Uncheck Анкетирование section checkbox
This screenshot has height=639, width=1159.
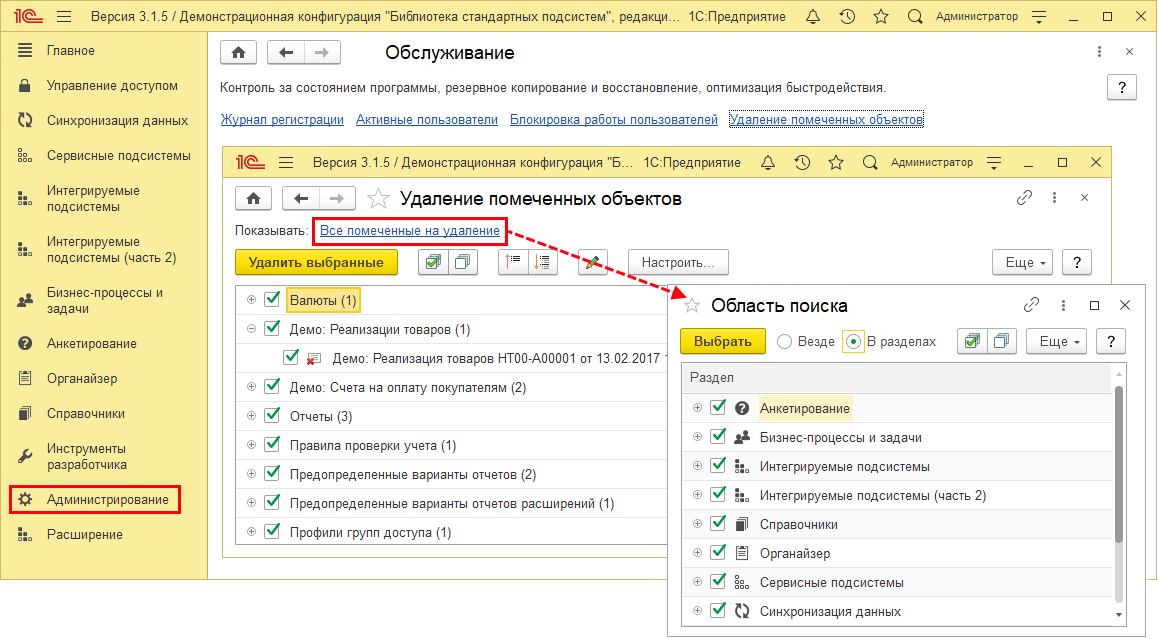[x=718, y=408]
